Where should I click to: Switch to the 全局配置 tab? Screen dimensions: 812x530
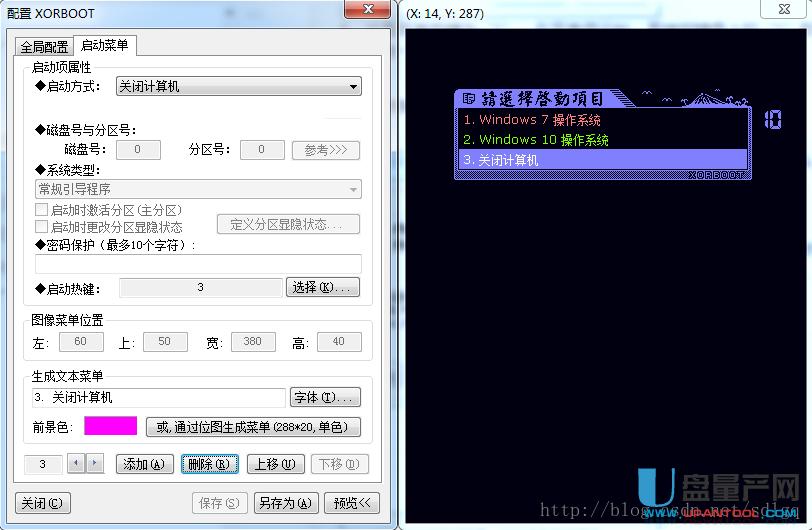point(45,47)
